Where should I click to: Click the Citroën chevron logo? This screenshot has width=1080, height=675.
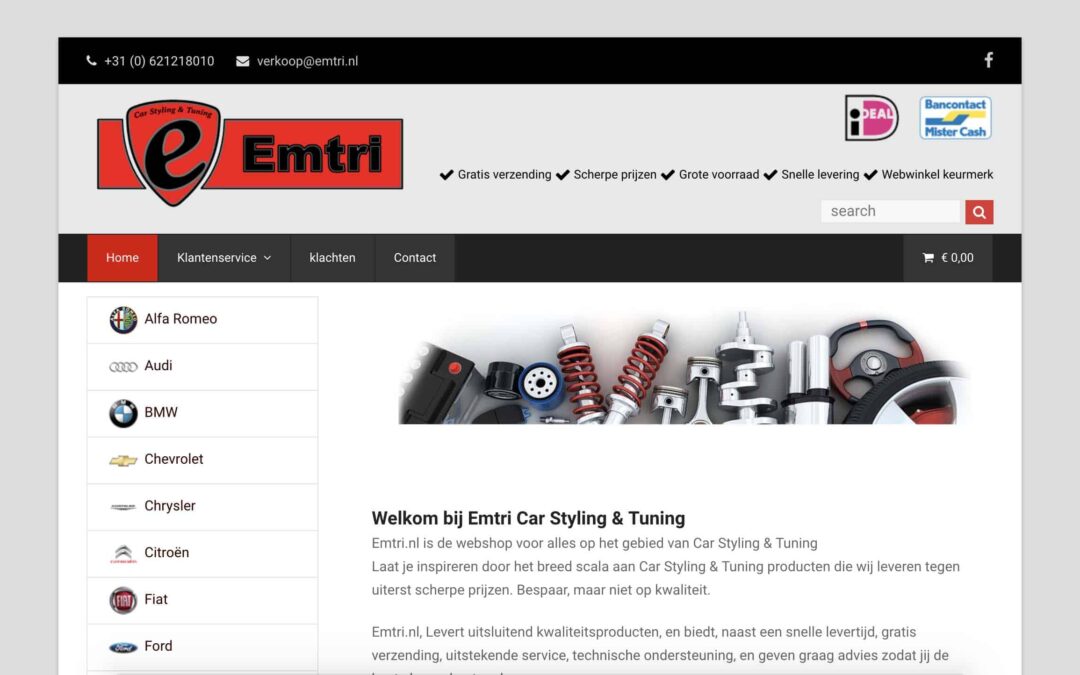(121, 552)
